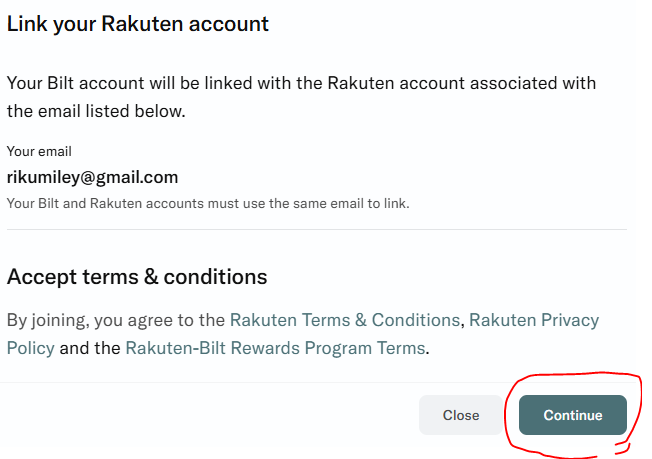Click the "Link your Rakuten account" heading
Screen dimensions: 652x459
138,23
